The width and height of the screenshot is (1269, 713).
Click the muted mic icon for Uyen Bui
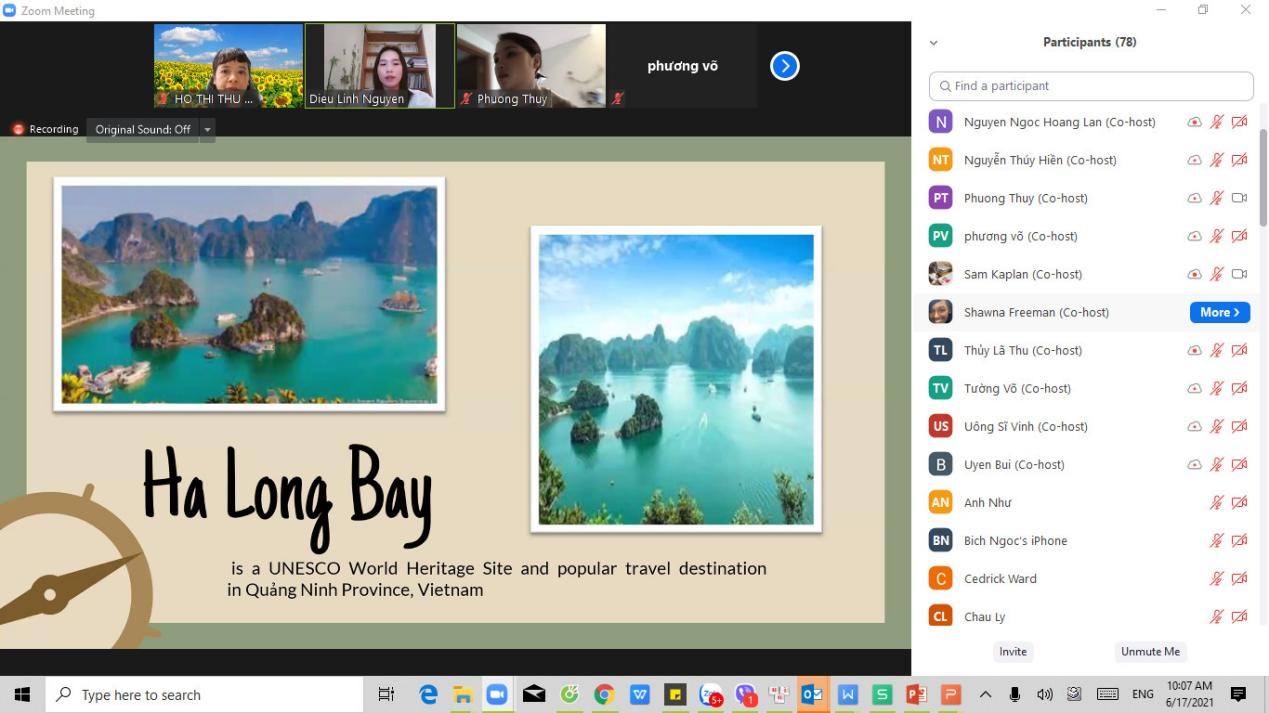[1217, 465]
